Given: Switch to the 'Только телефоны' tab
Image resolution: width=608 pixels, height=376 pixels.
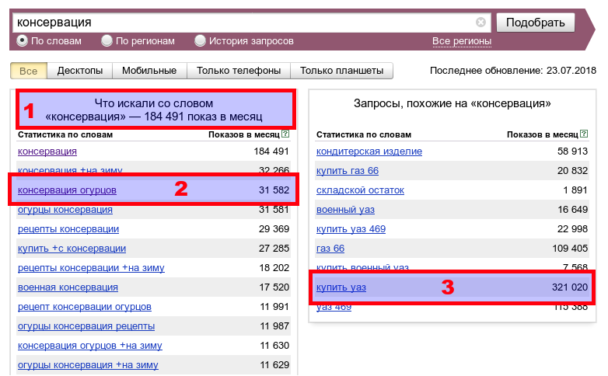Looking at the screenshot, I should 238,71.
